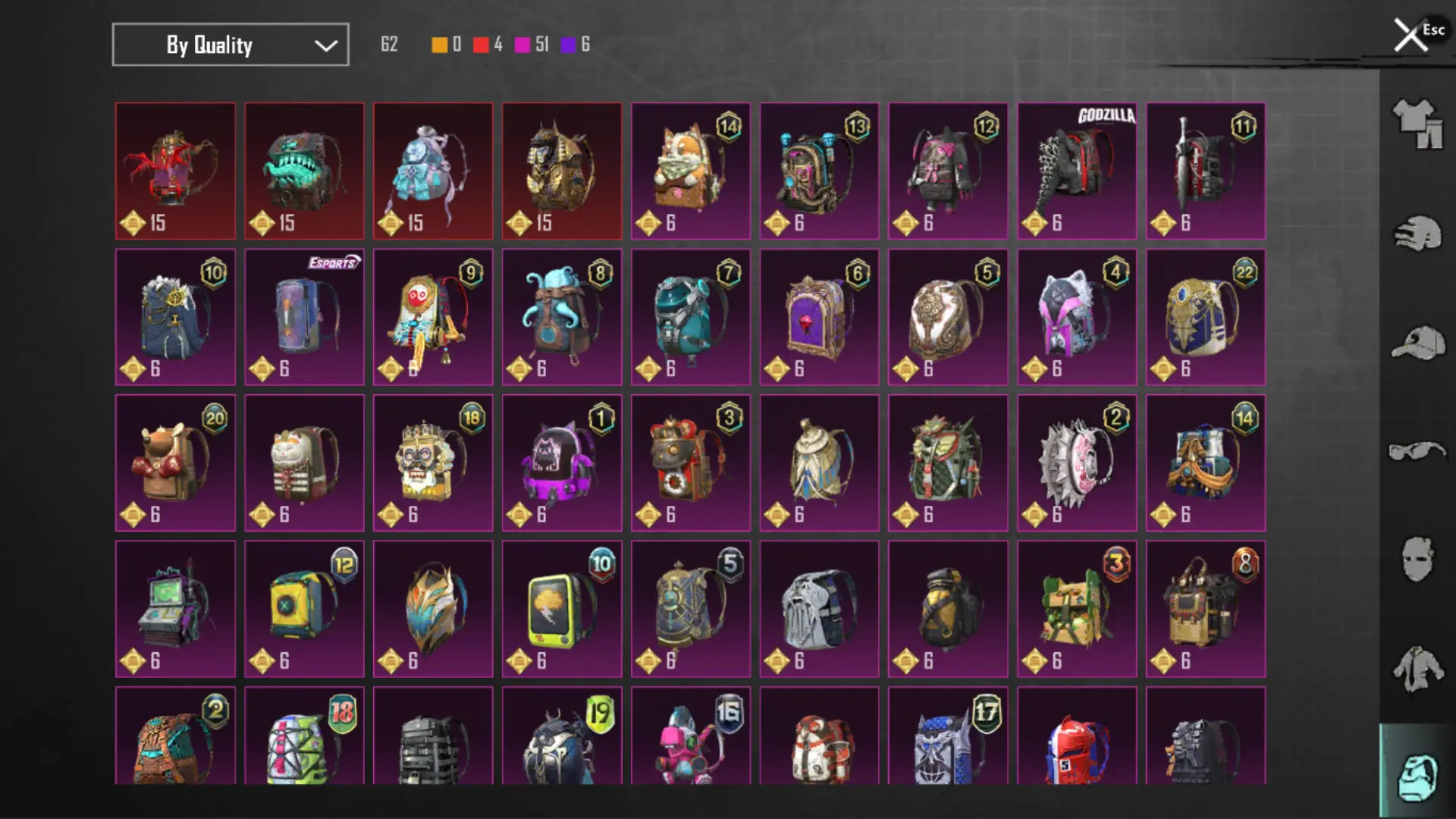Select the helmet category icon in sidebar
Screen dimensions: 1456x819
1417,234
